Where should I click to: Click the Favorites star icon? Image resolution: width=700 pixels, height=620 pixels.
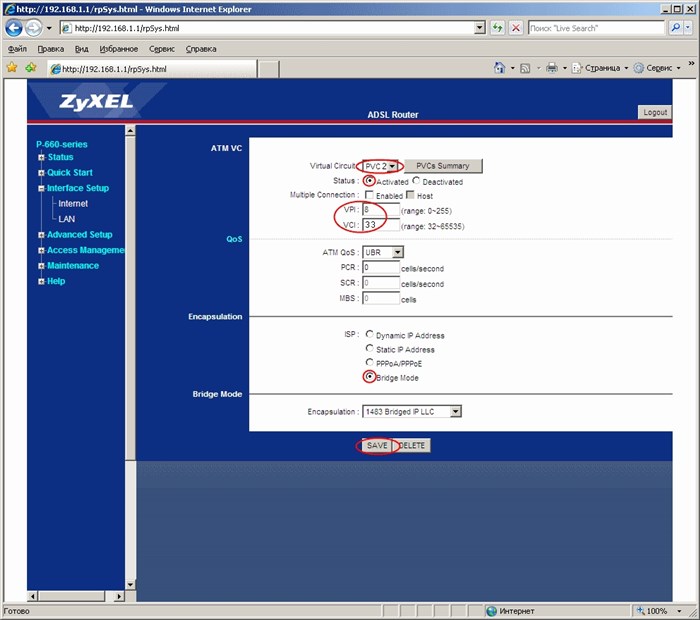[12, 67]
